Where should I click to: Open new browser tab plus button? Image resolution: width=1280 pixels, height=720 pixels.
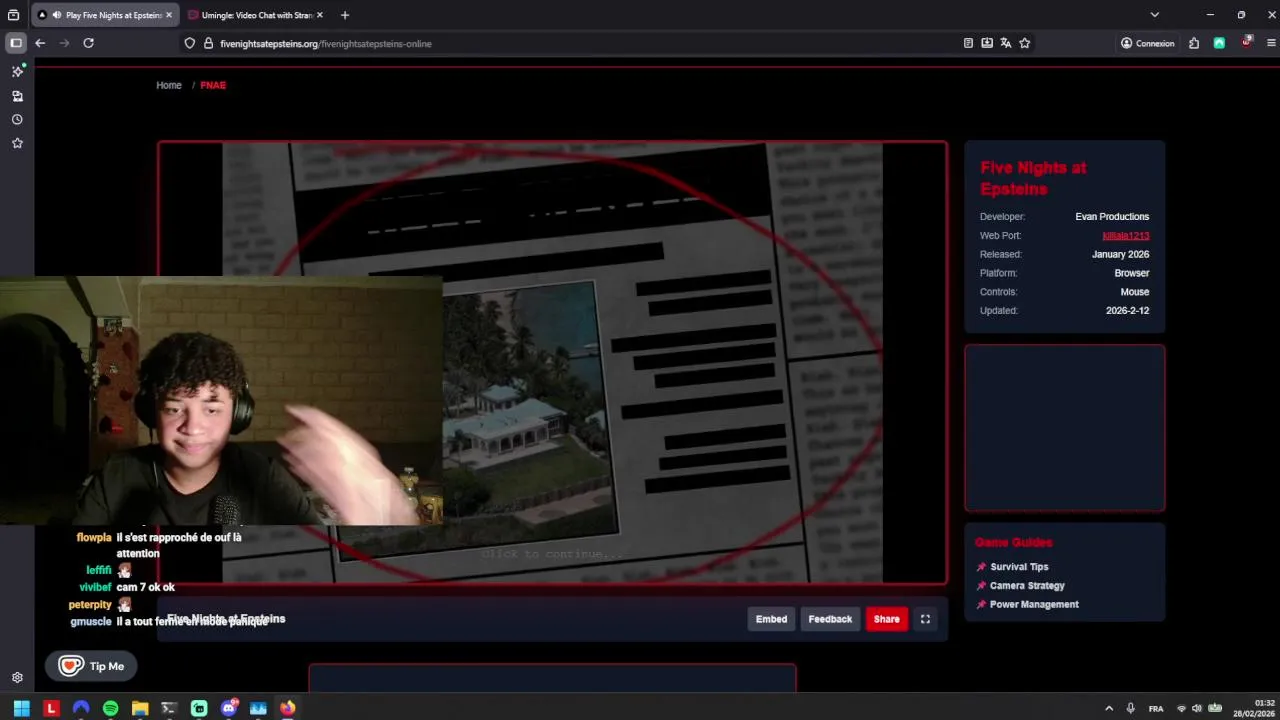pos(345,15)
